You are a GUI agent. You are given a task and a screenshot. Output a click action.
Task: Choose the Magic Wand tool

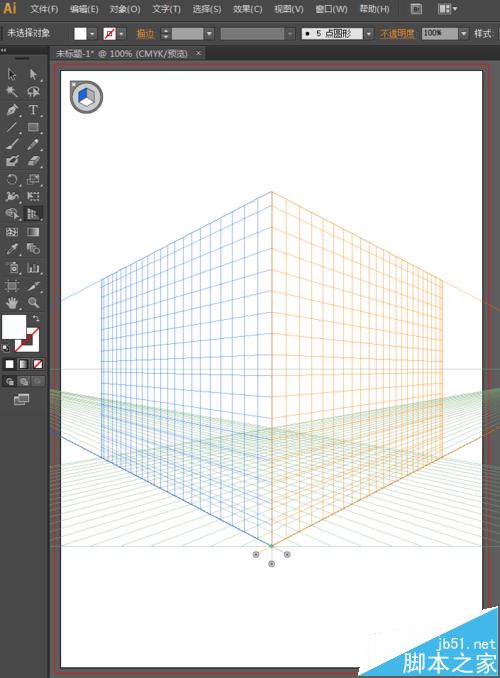coord(12,92)
